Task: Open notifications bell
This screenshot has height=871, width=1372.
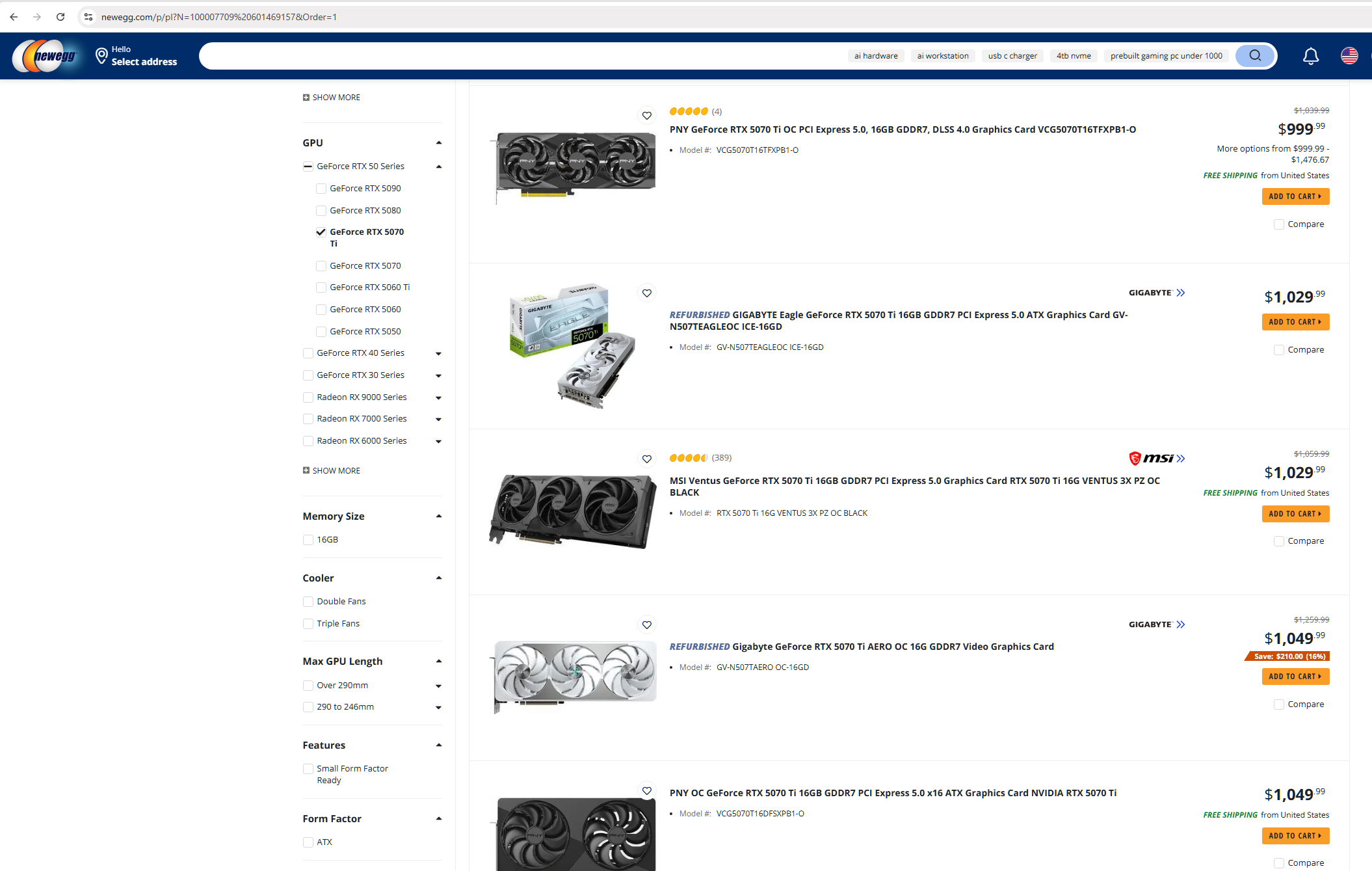Action: [1311, 56]
